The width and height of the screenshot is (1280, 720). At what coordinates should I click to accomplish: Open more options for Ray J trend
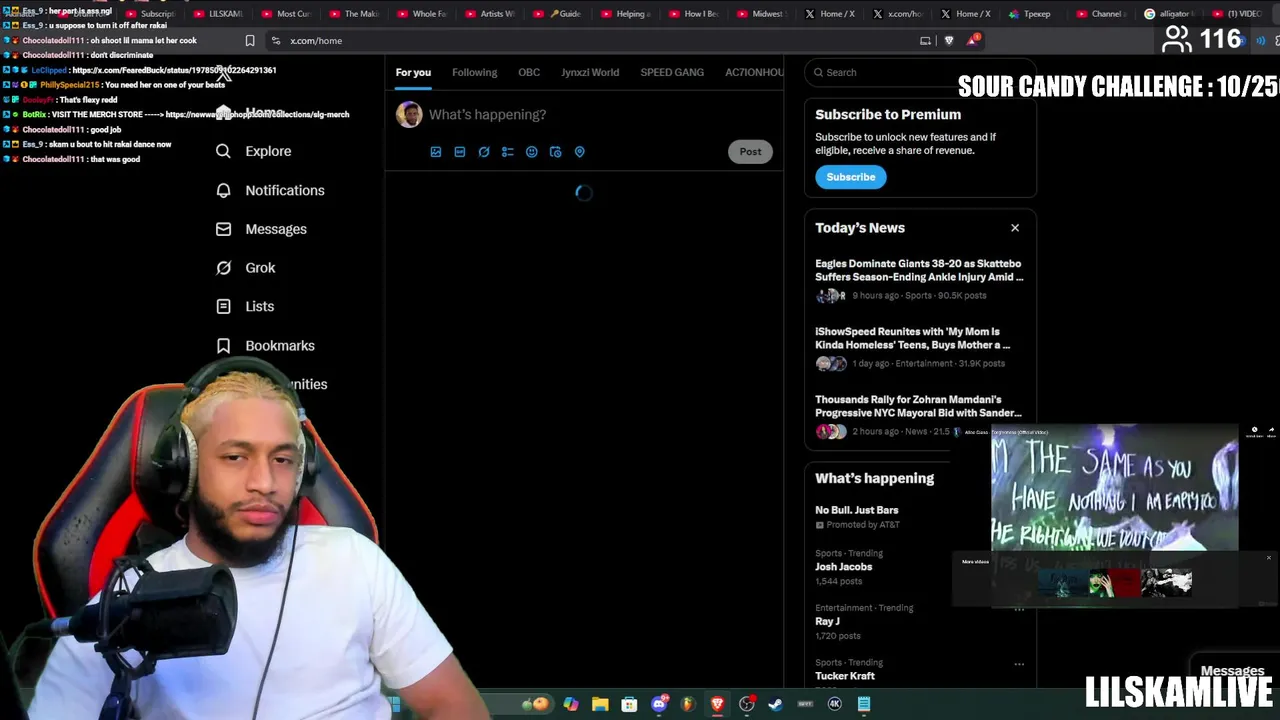click(1019, 609)
